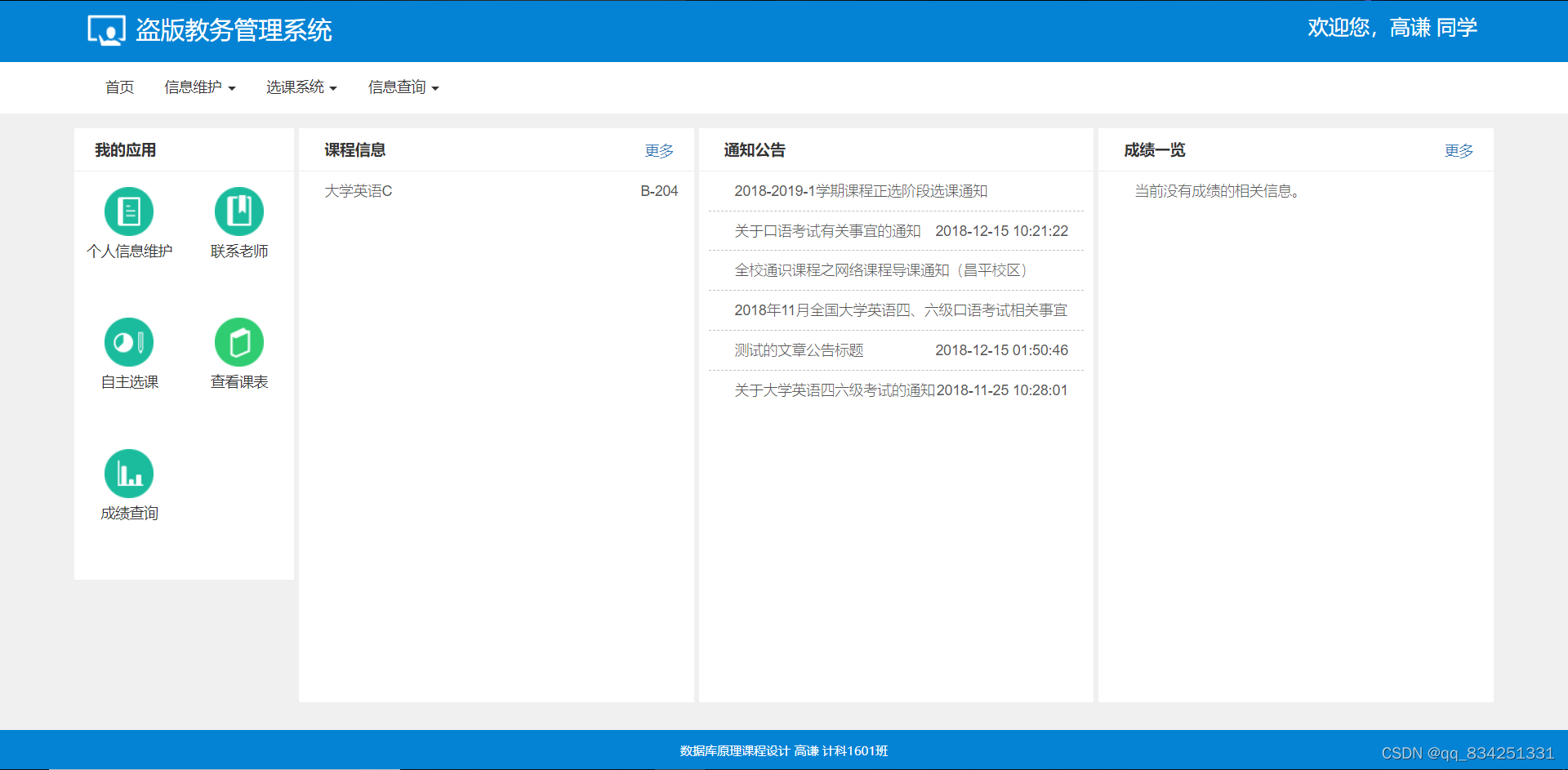The width and height of the screenshot is (1568, 770).
Task: Open notice 2018年11月全国大学英语四、六级口语考试相关事宜
Action: [x=901, y=310]
